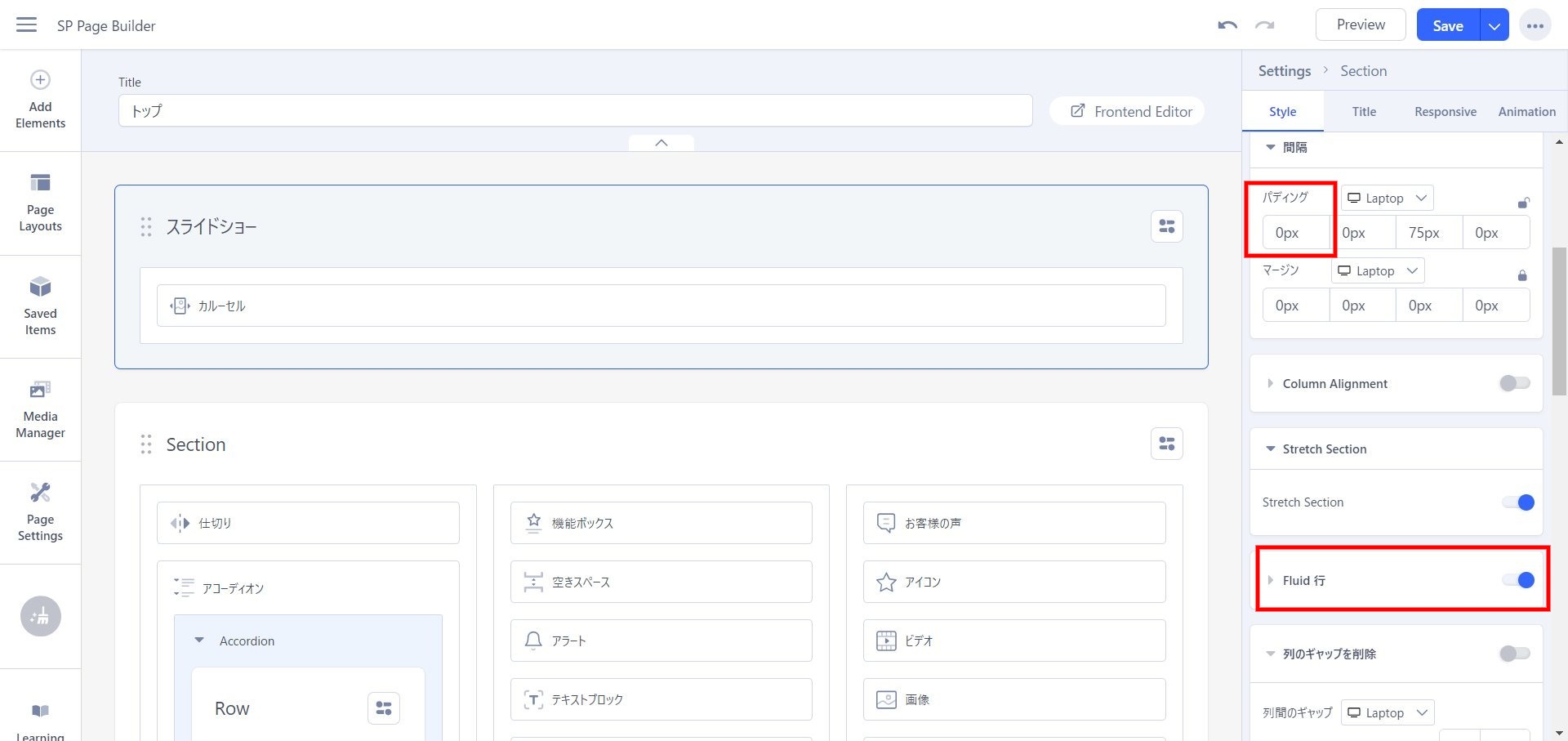Turn off the Fluid 行 toggle
Image resolution: width=1568 pixels, height=741 pixels.
tap(1518, 580)
